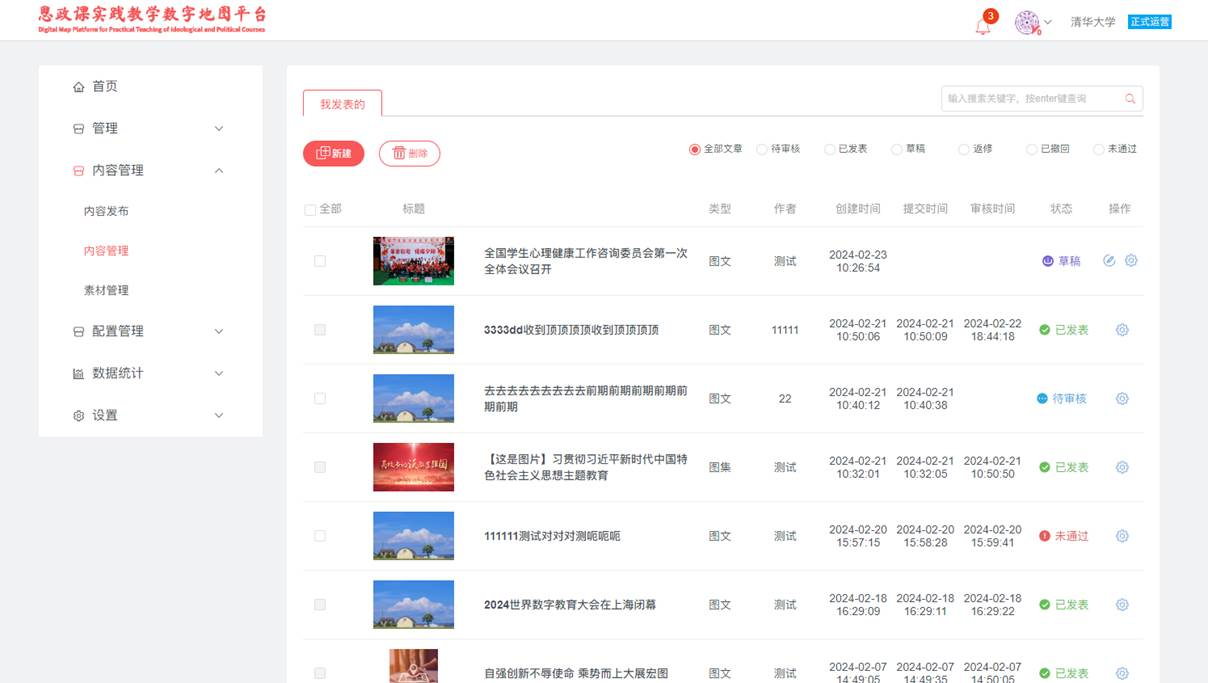Open the 素材管理 submenu item
Viewport: 1208px width, 683px height.
click(x=106, y=290)
